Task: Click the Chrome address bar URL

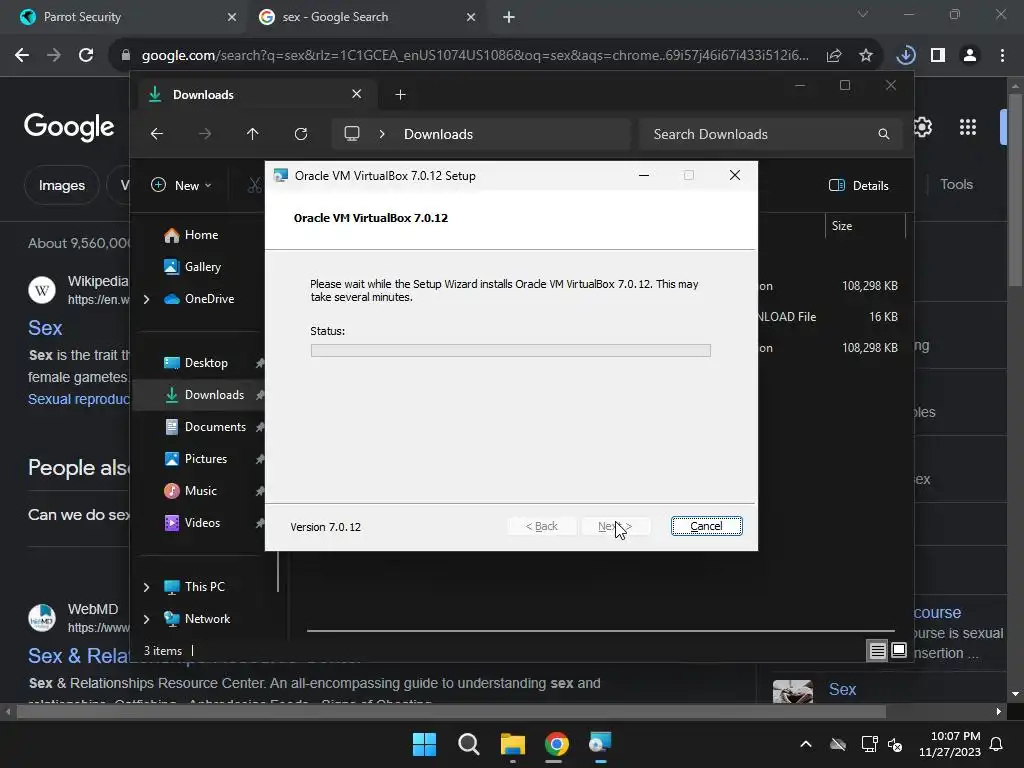Action: click(475, 56)
